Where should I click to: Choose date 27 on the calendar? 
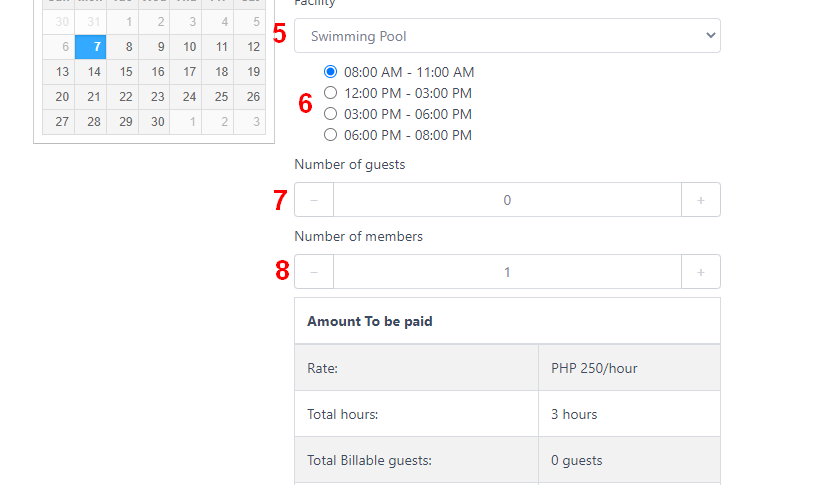pos(62,122)
